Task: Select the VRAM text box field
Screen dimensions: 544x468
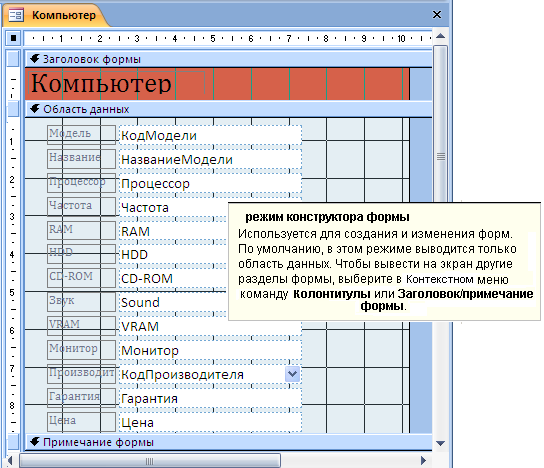Action: coord(211,326)
